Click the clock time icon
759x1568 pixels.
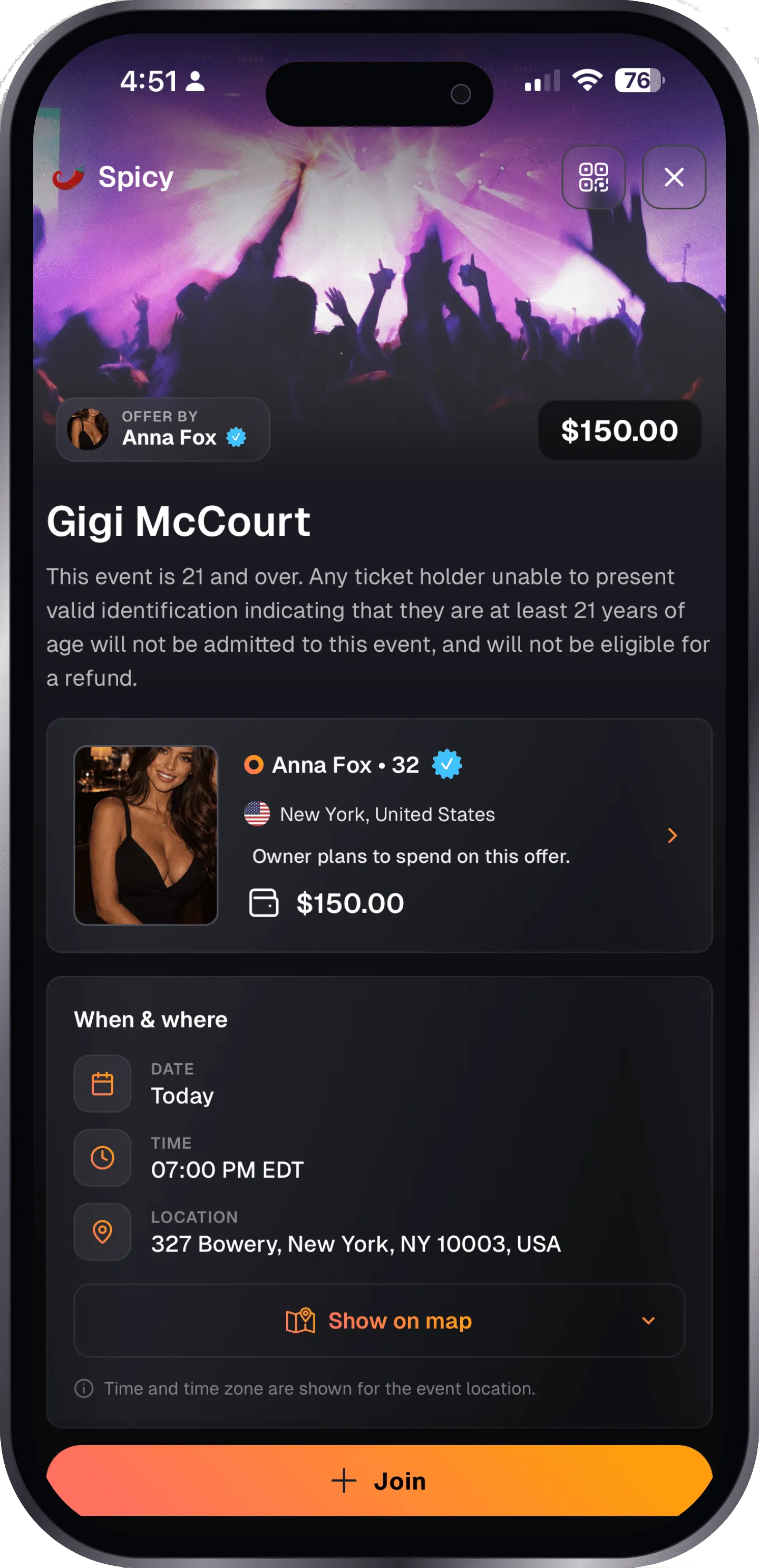pos(102,1157)
